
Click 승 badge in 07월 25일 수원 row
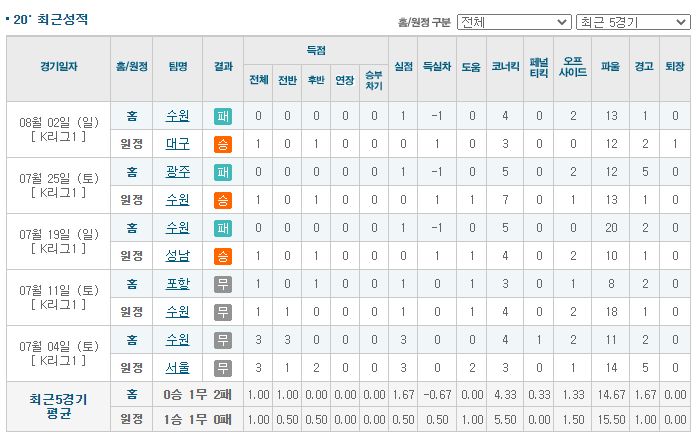223,200
